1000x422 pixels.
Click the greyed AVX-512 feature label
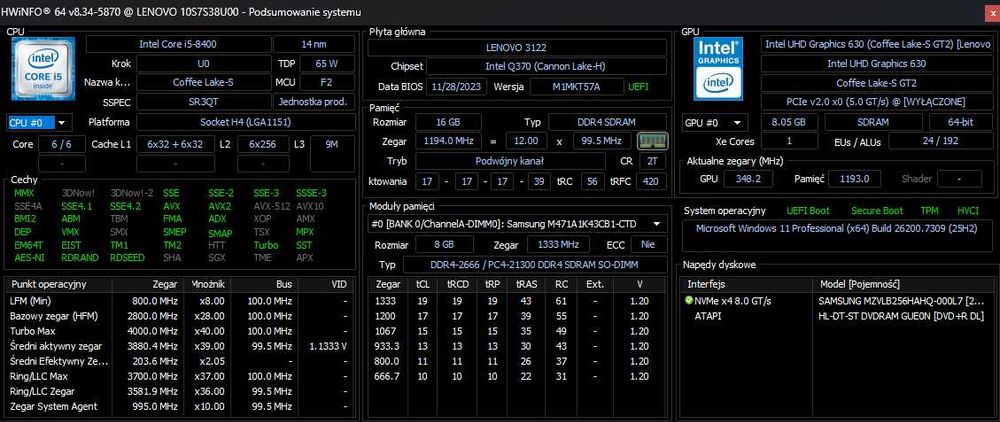coord(272,206)
